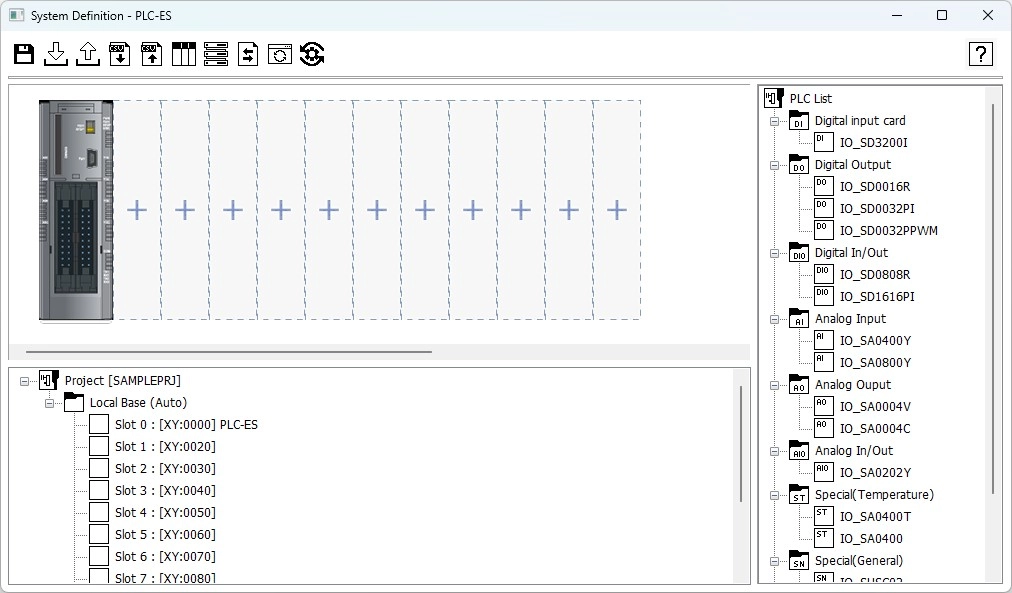Collapse the Project [SAMPLEPRJ] tree node
This screenshot has width=1012, height=593.
(x=25, y=381)
